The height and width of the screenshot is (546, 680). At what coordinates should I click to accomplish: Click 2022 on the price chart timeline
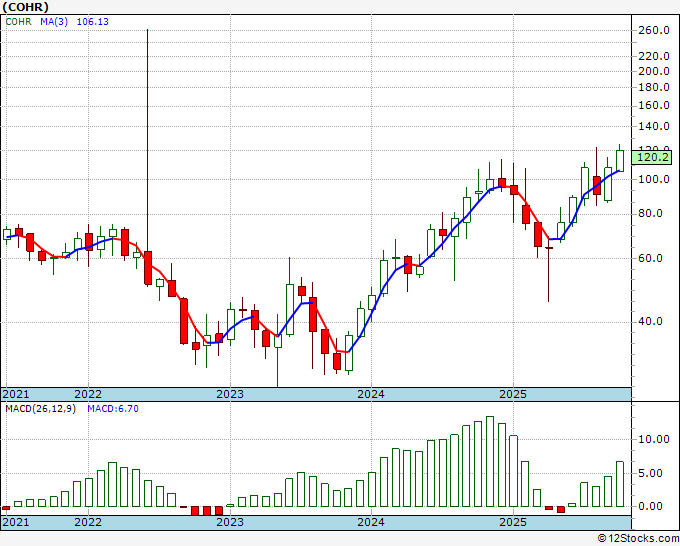[x=88, y=394]
